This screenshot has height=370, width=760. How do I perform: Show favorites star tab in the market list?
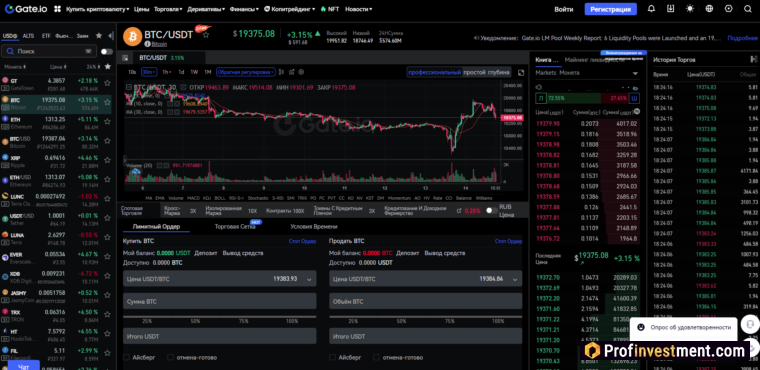pyautogui.click(x=99, y=35)
